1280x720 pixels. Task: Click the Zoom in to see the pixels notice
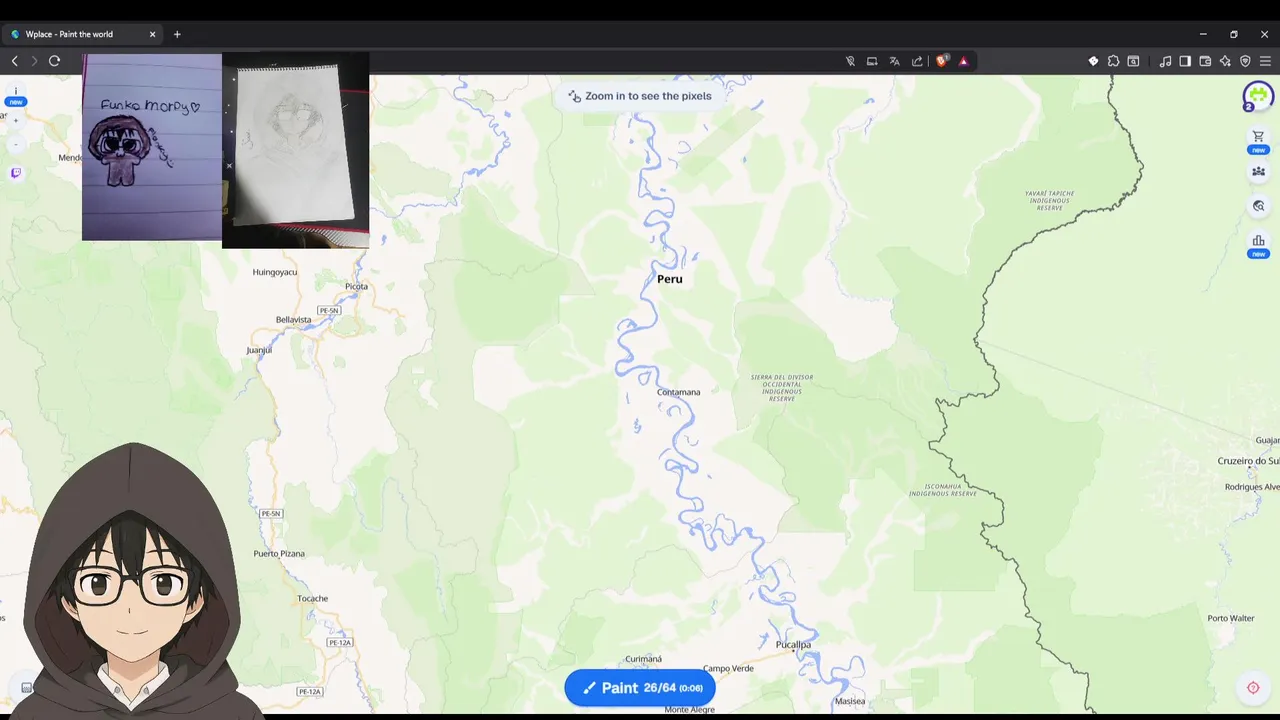[x=640, y=96]
